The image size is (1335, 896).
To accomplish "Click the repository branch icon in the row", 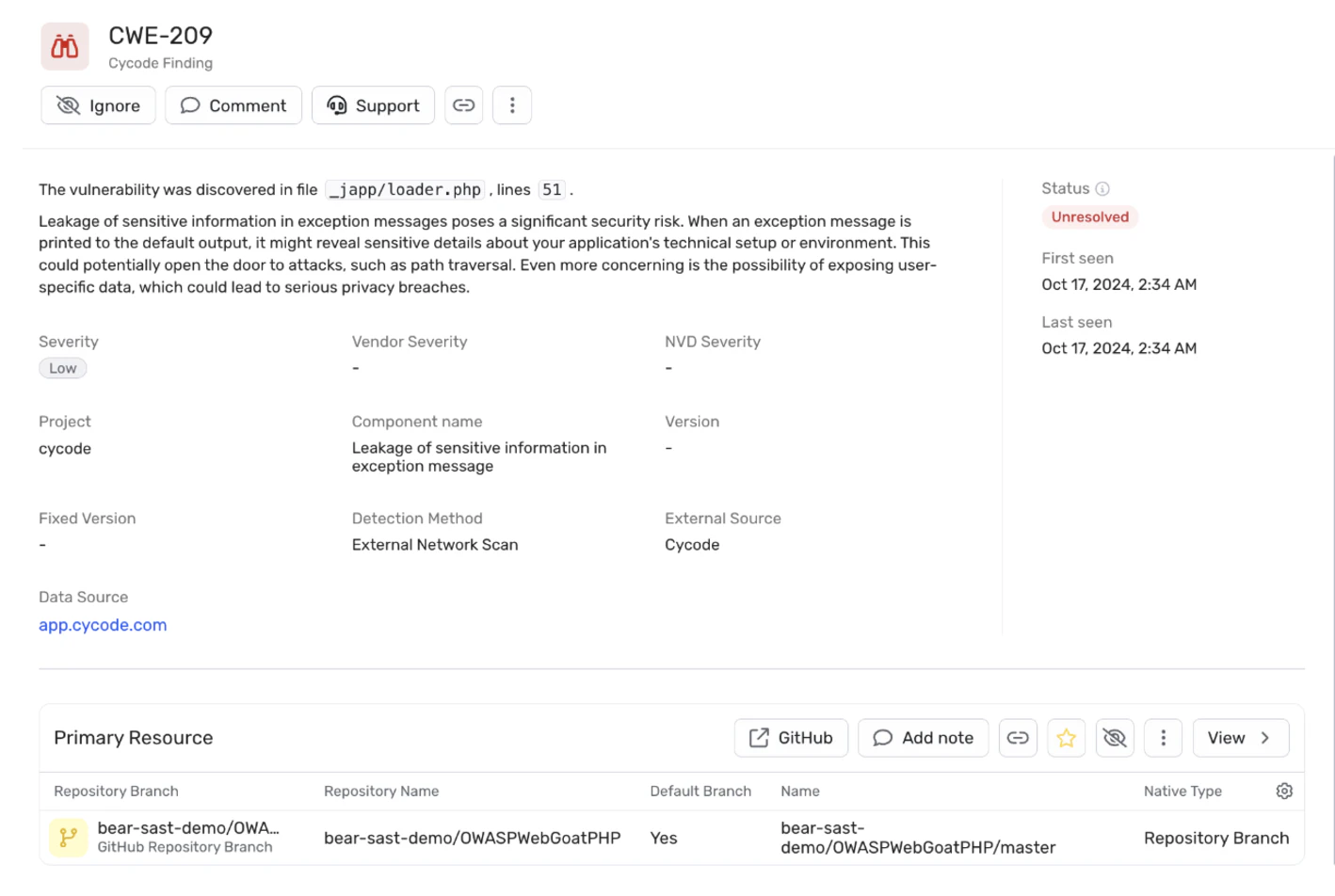I will click(68, 838).
